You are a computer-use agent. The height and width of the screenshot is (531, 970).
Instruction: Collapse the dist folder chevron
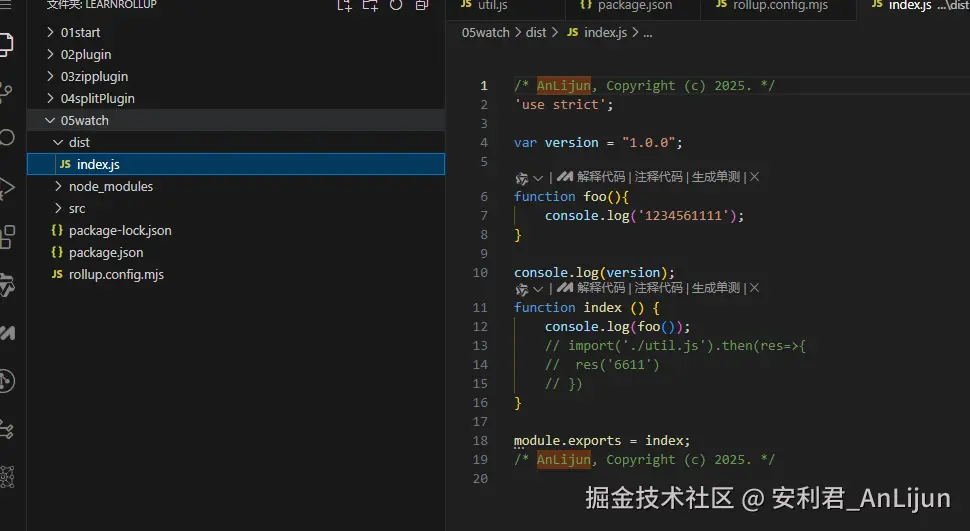tap(58, 142)
